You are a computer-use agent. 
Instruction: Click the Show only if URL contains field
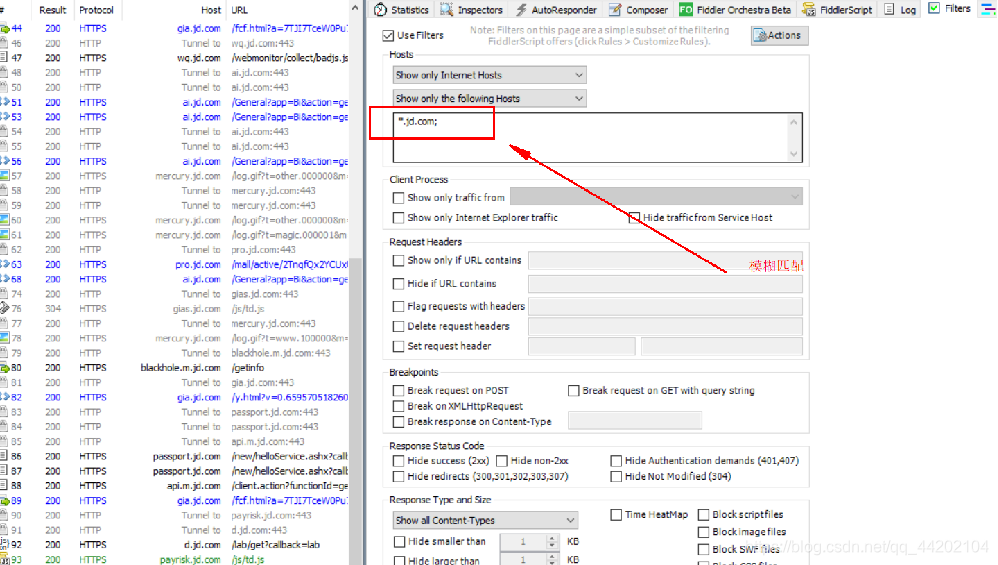[x=665, y=260]
